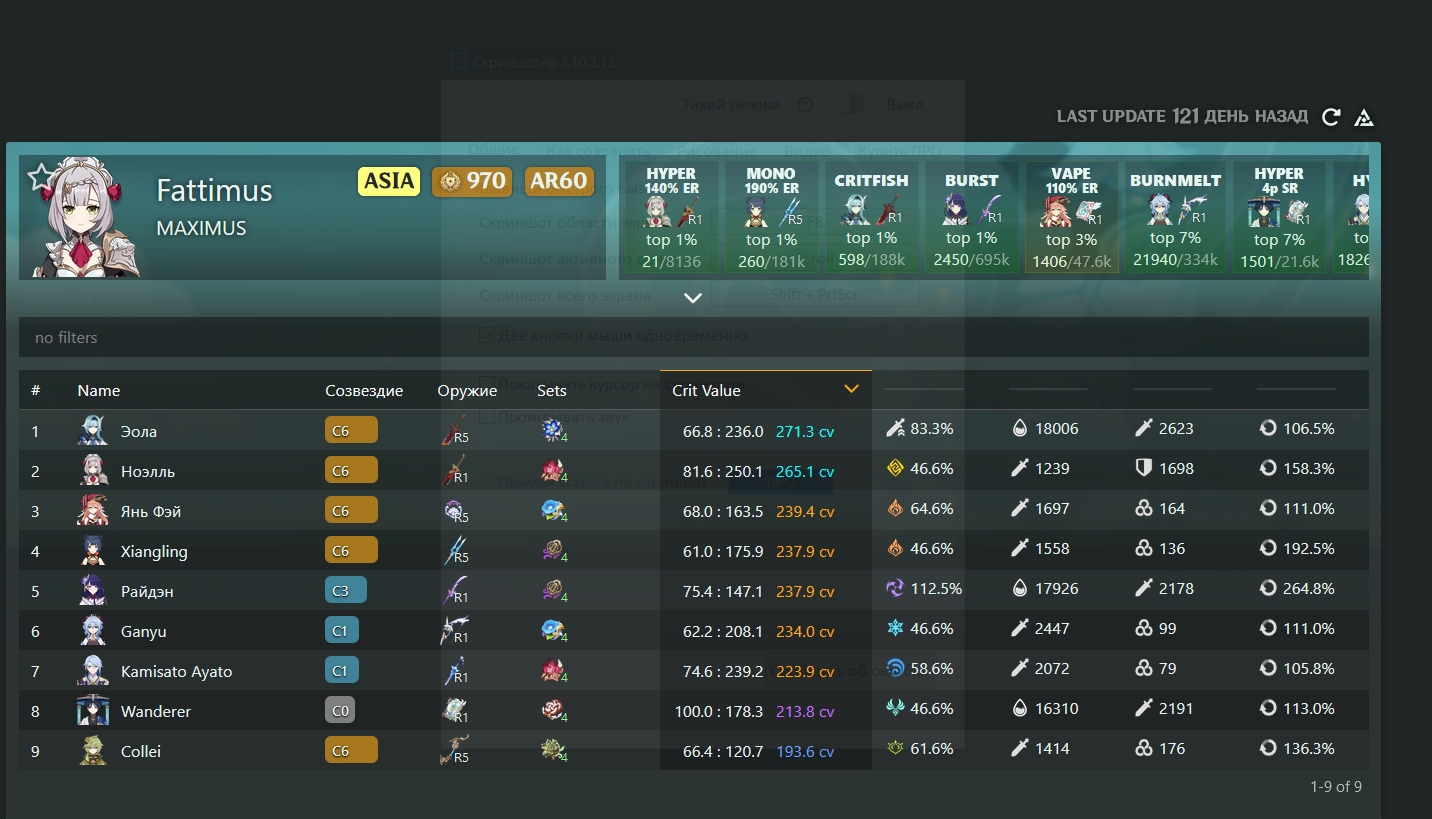This screenshot has height=819, width=1432.
Task: Click the 213.8 cv value for Wanderer
Action: (x=805, y=711)
